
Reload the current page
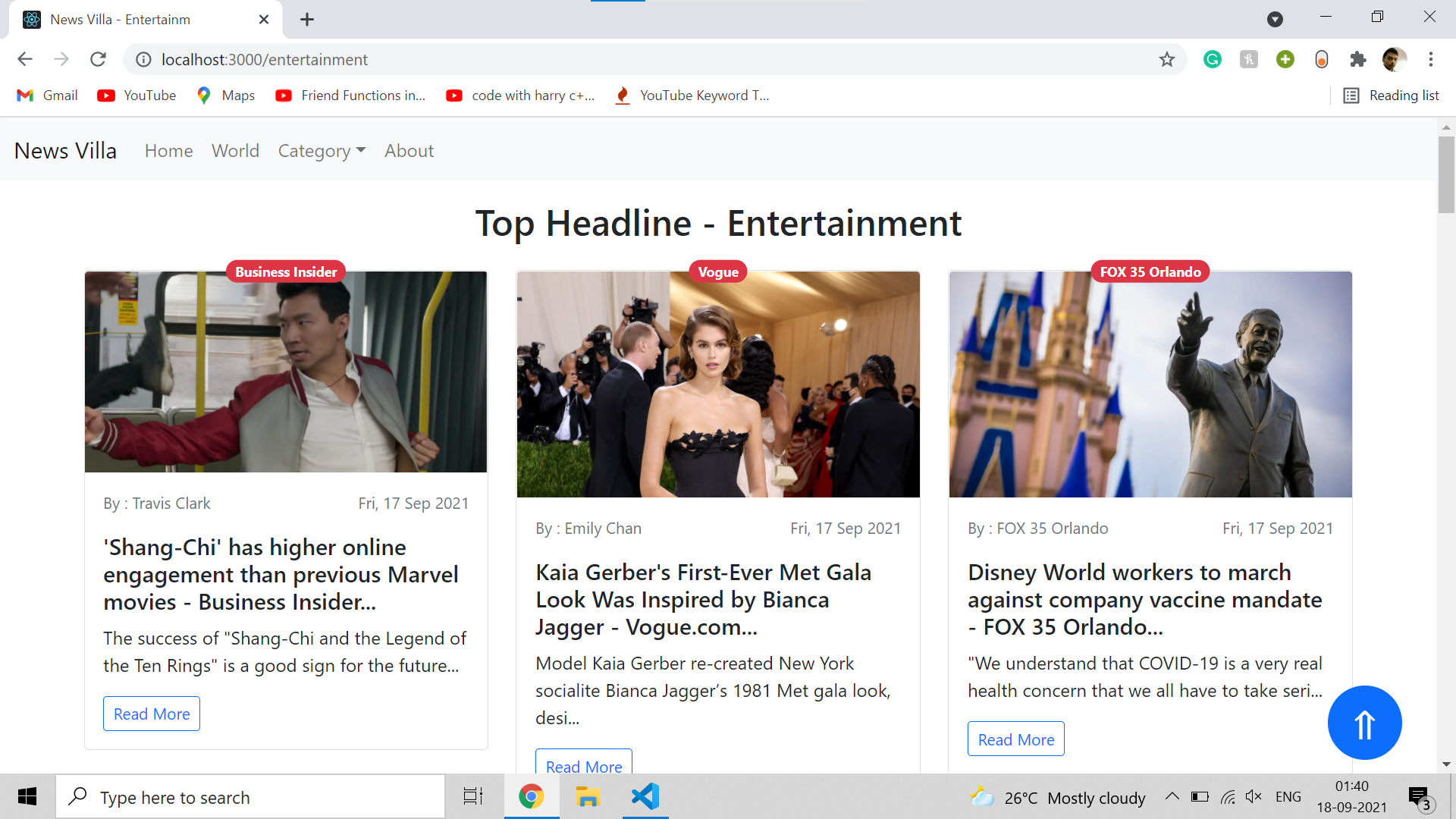98,59
